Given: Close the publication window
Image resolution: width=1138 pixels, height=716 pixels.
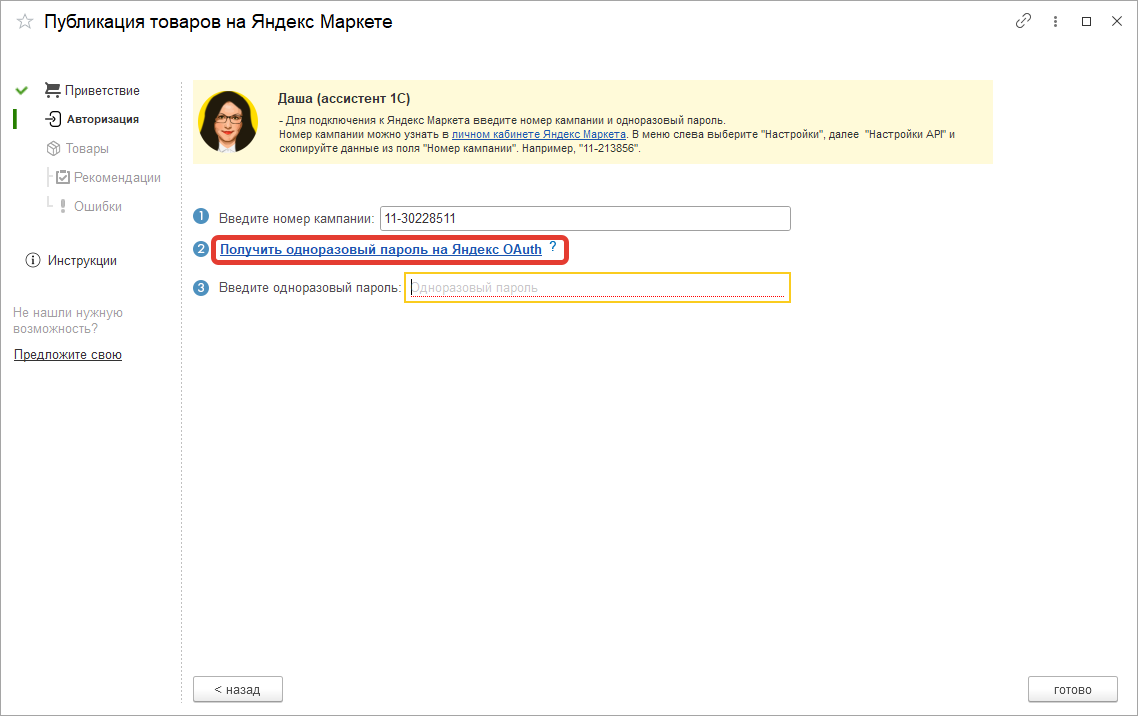Looking at the screenshot, I should tap(1117, 21).
